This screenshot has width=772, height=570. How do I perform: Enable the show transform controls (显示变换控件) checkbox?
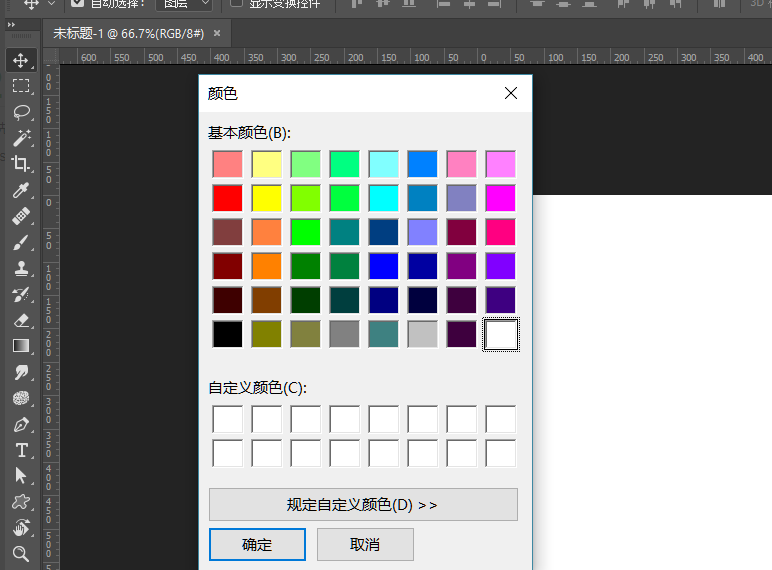[237, 3]
